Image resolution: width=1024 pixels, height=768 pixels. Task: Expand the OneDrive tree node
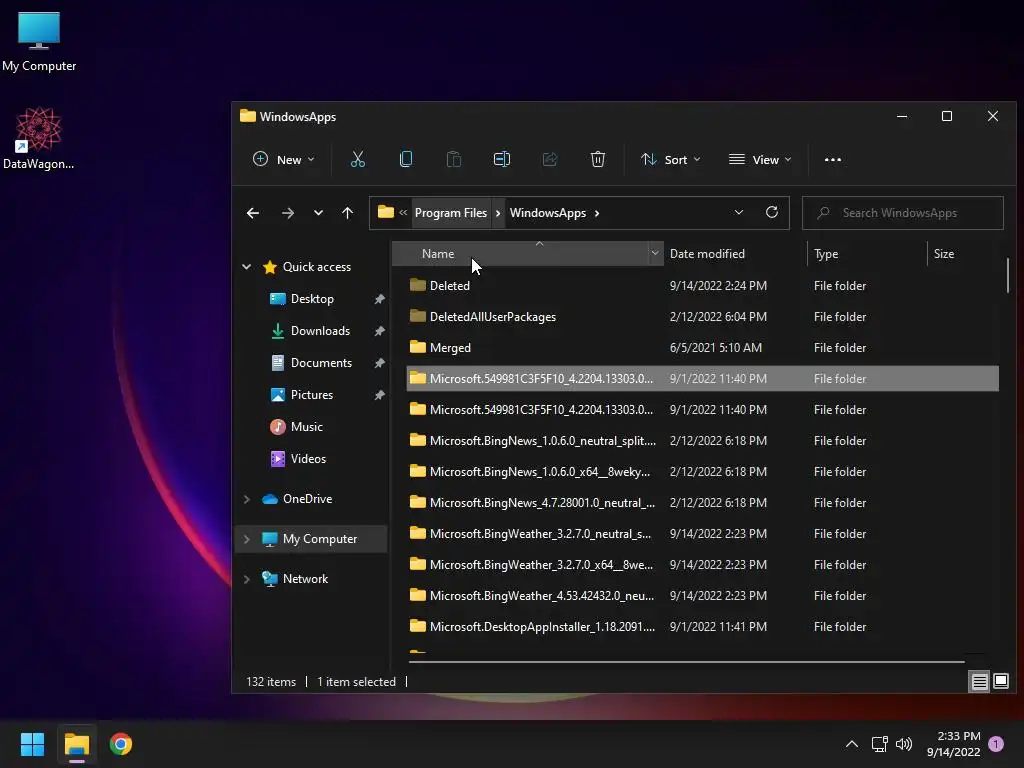(x=247, y=499)
